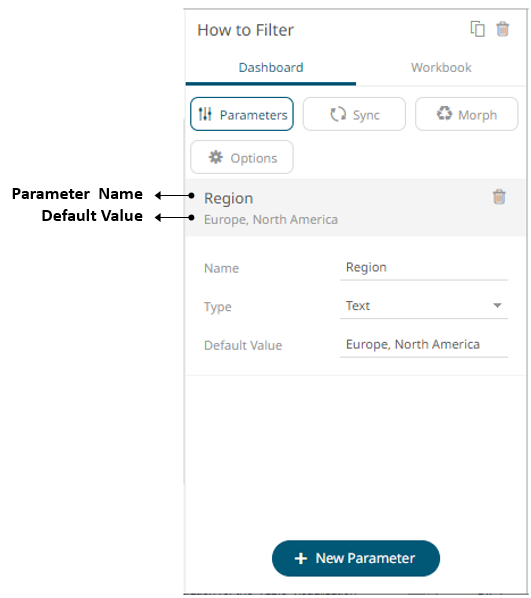Add a New Parameter
The image size is (531, 598).
pos(356,558)
